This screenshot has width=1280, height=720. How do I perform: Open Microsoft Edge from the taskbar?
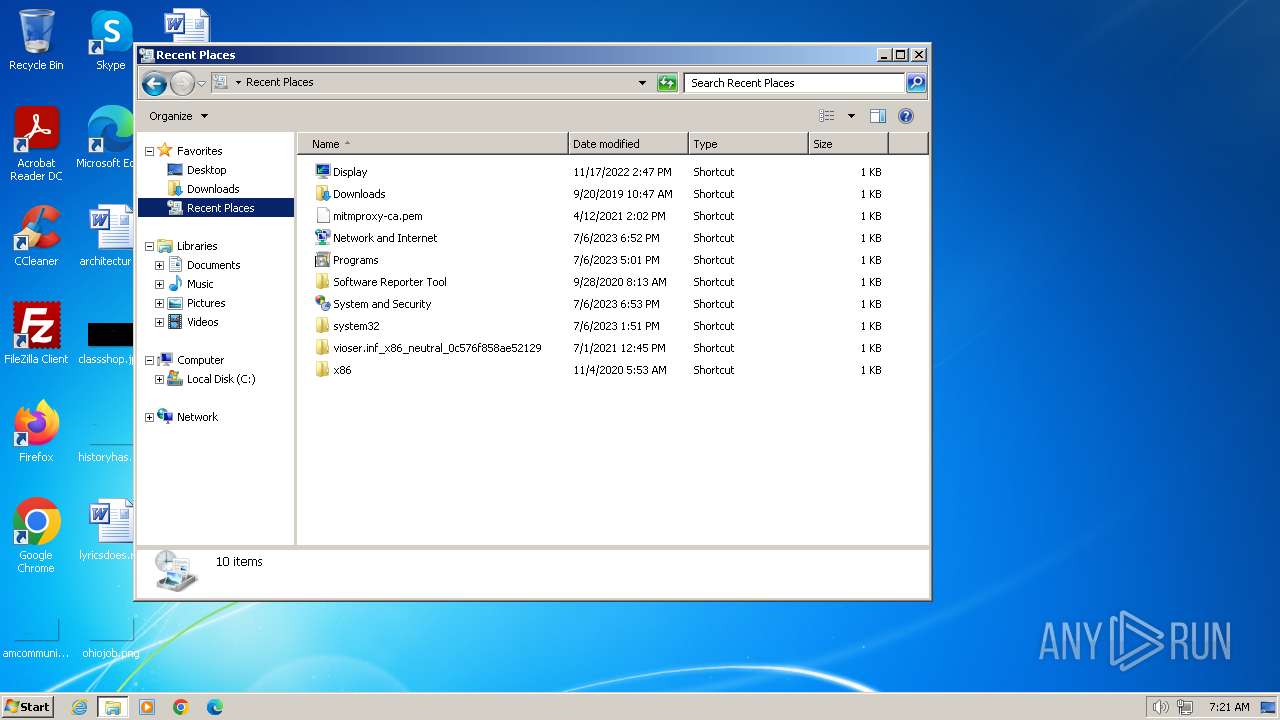(214, 707)
